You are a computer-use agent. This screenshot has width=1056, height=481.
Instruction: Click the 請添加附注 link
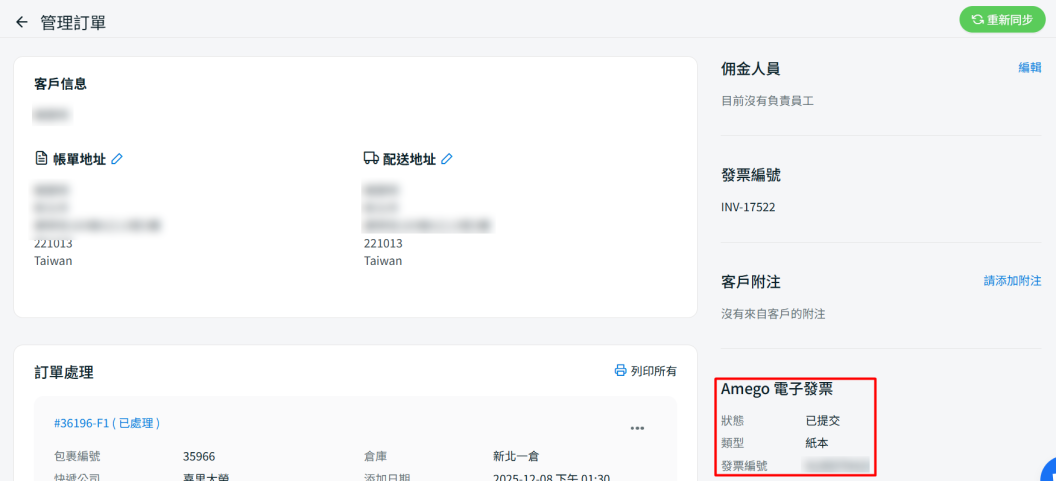(x=1012, y=281)
